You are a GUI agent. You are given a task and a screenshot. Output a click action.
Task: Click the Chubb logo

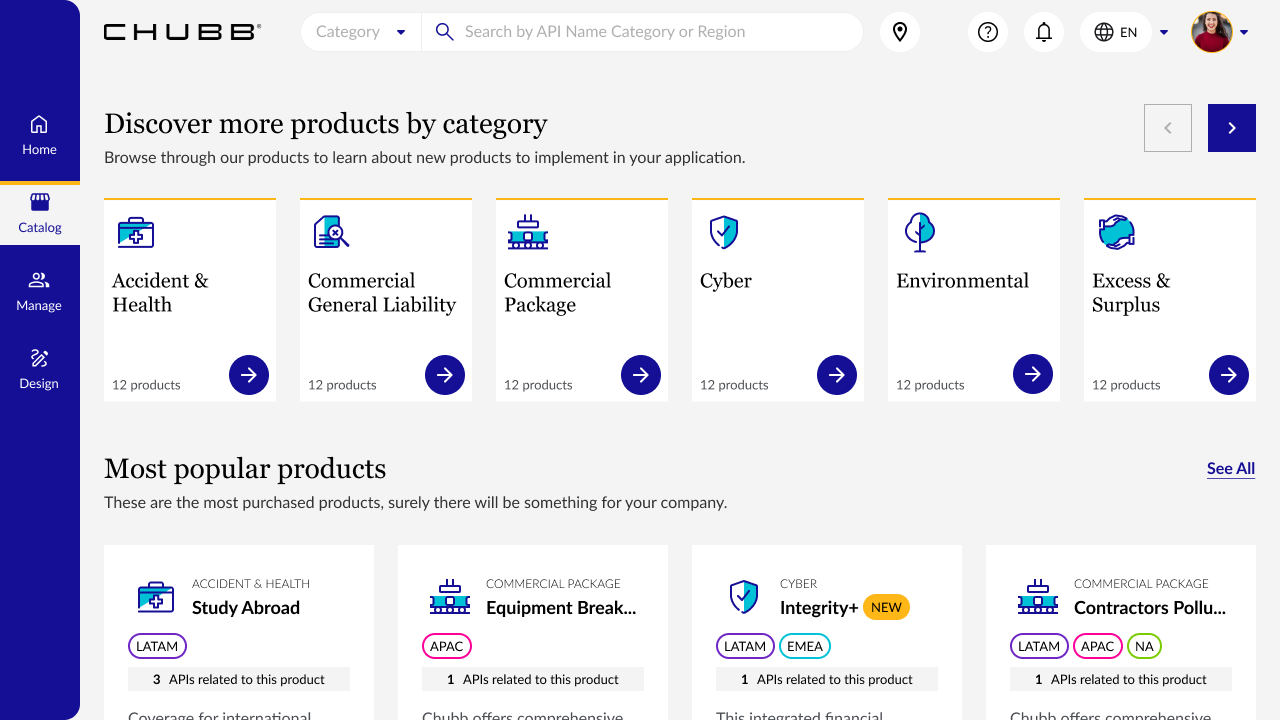click(182, 32)
